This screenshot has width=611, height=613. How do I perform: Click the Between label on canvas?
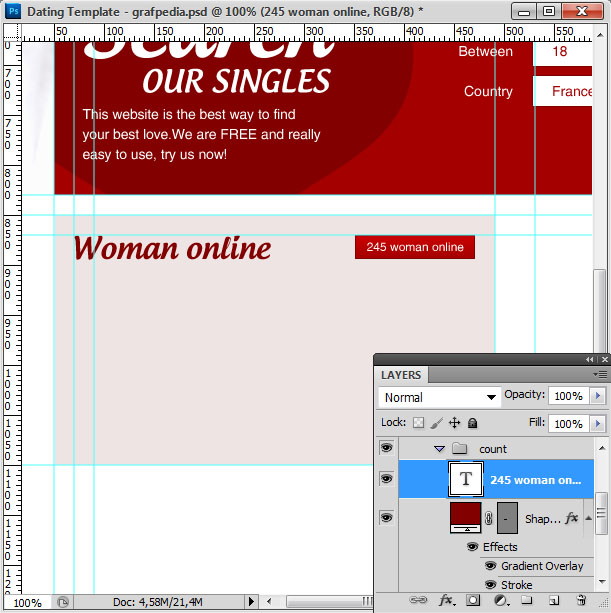(486, 51)
